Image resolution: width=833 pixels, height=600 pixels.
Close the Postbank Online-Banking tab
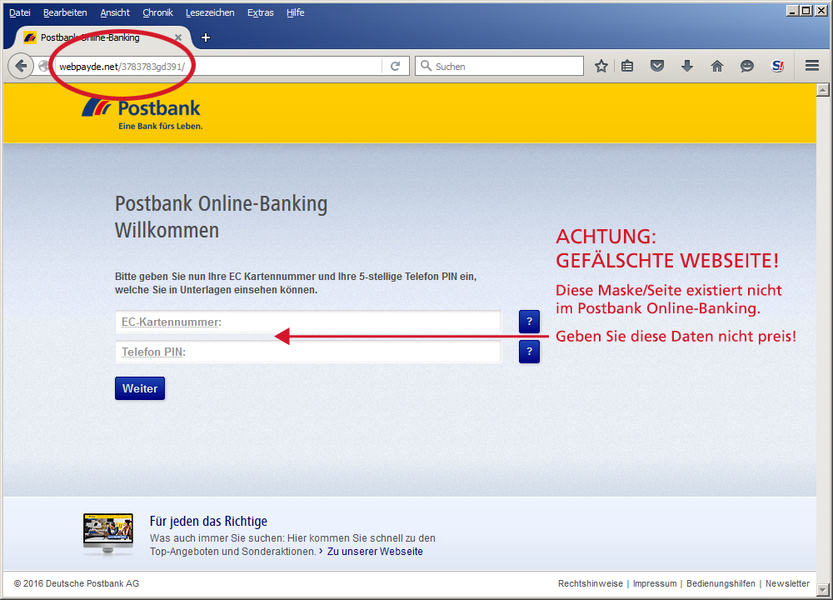click(x=178, y=38)
